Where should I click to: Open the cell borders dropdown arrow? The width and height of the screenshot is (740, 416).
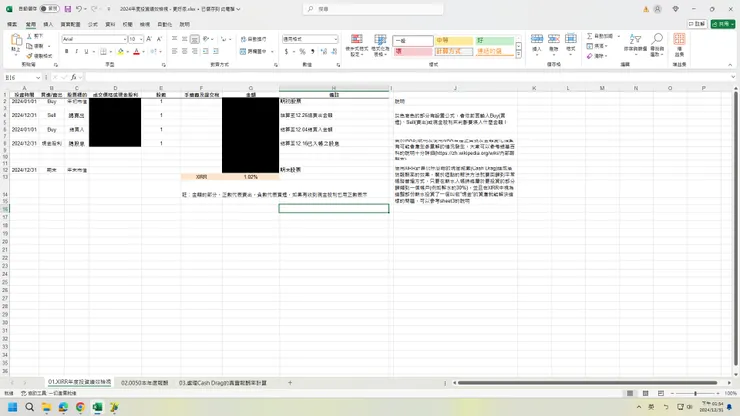(110, 51)
